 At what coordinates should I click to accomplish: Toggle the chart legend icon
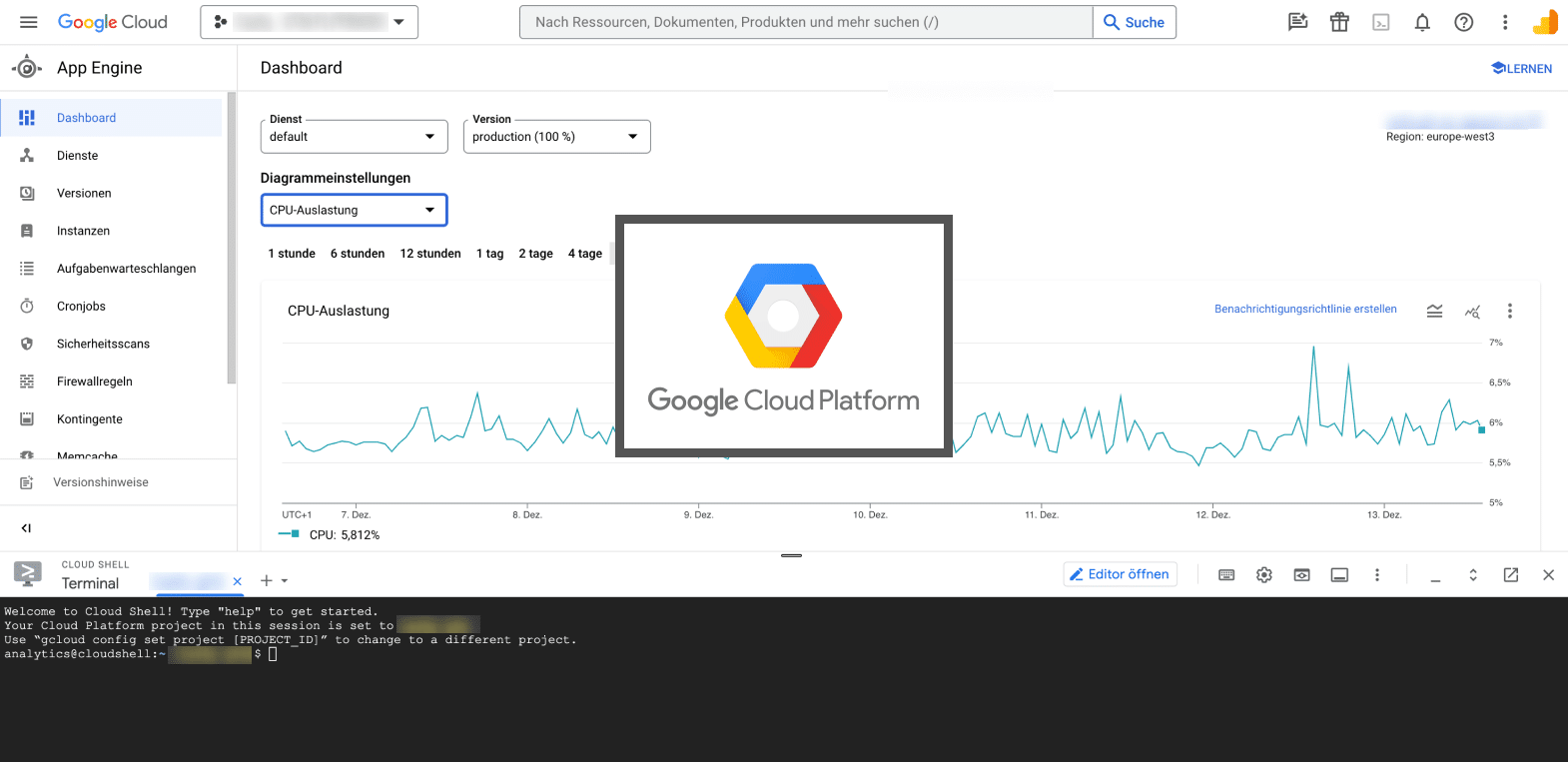(x=1434, y=312)
